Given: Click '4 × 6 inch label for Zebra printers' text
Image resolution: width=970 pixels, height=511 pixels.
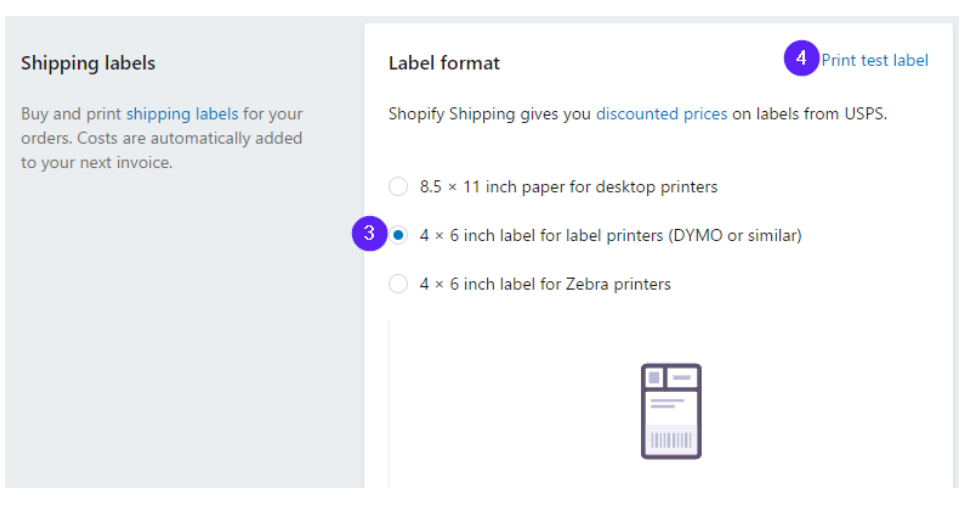Looking at the screenshot, I should point(545,284).
